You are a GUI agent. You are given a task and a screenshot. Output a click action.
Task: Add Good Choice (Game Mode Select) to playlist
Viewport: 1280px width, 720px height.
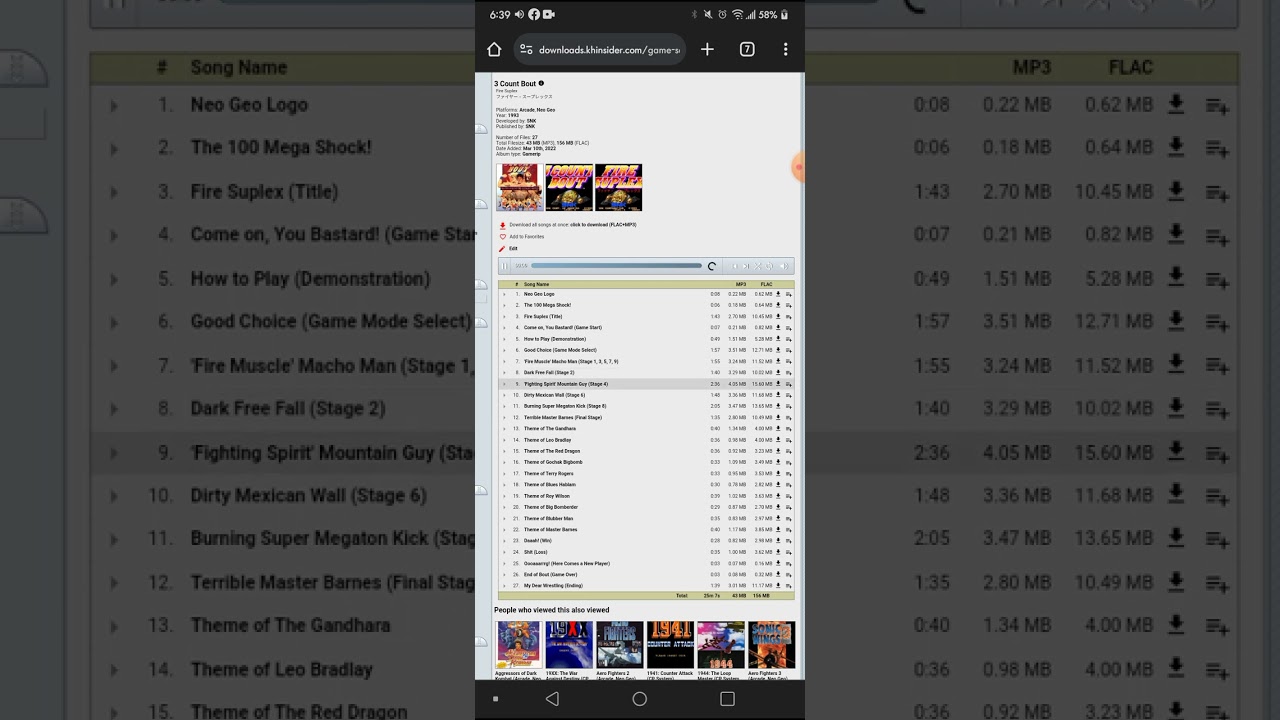click(788, 350)
